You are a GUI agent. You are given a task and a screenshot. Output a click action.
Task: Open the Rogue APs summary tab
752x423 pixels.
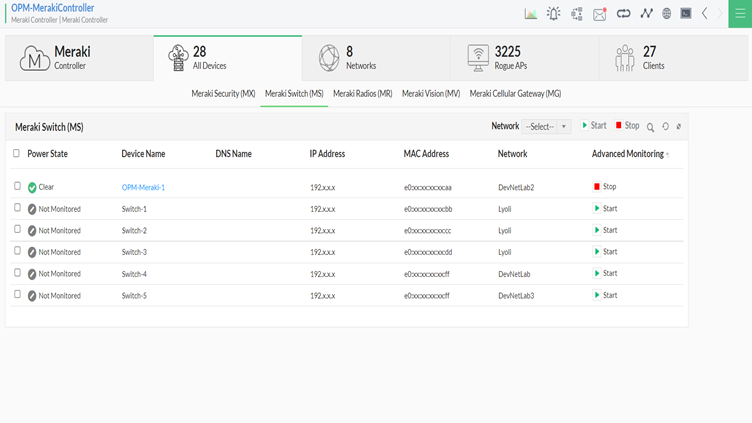coord(522,58)
